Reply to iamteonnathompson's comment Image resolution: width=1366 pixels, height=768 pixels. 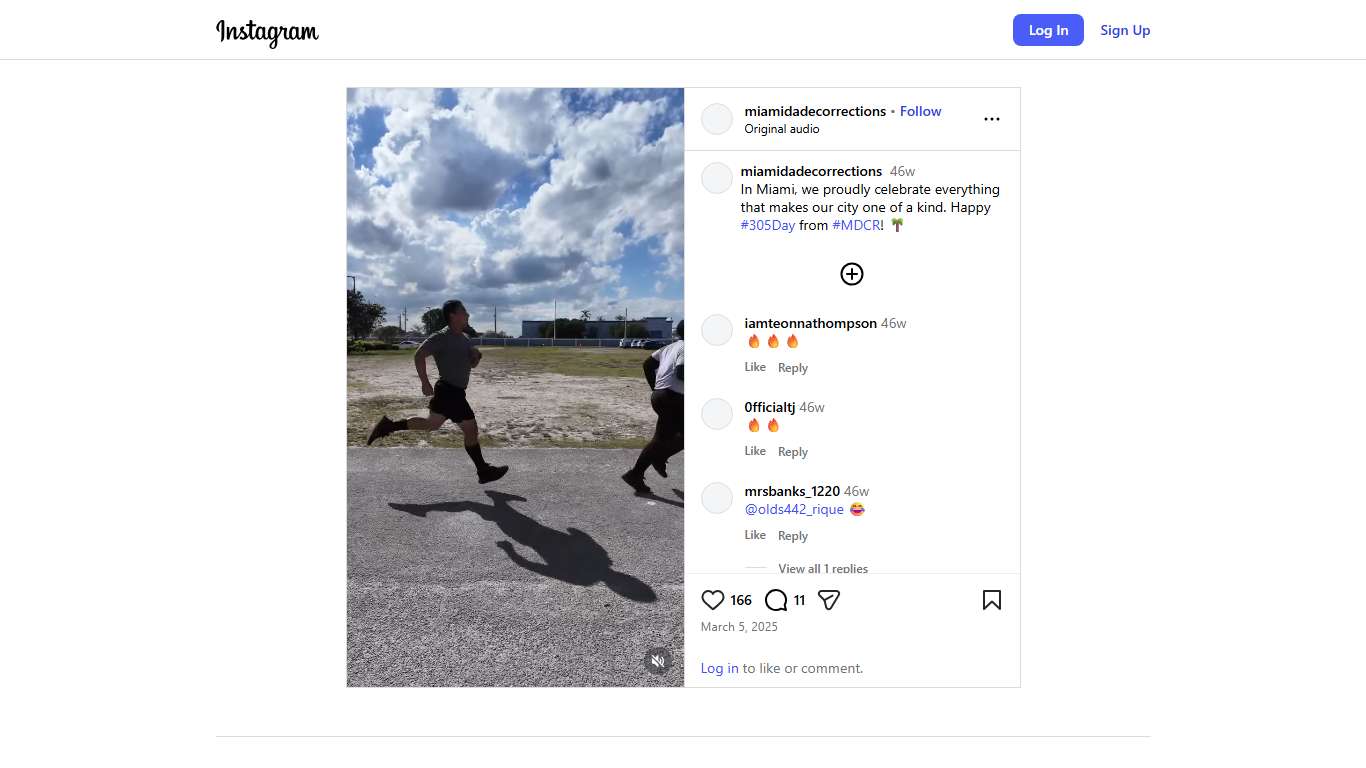tap(793, 368)
